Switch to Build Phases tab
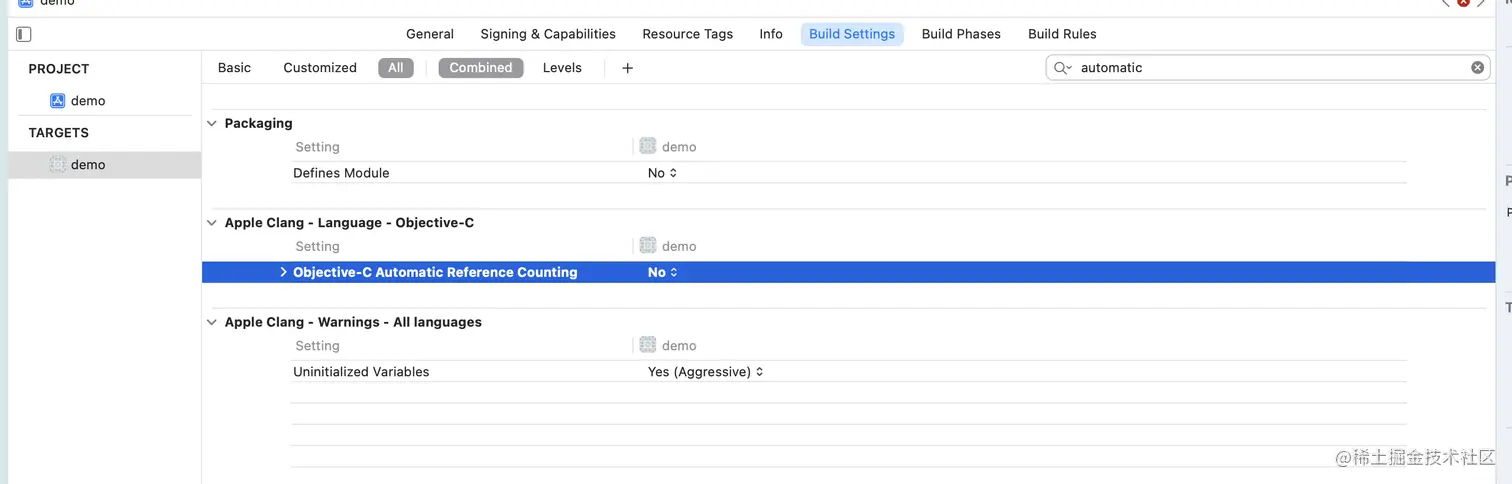This screenshot has width=1512, height=484. (x=961, y=34)
